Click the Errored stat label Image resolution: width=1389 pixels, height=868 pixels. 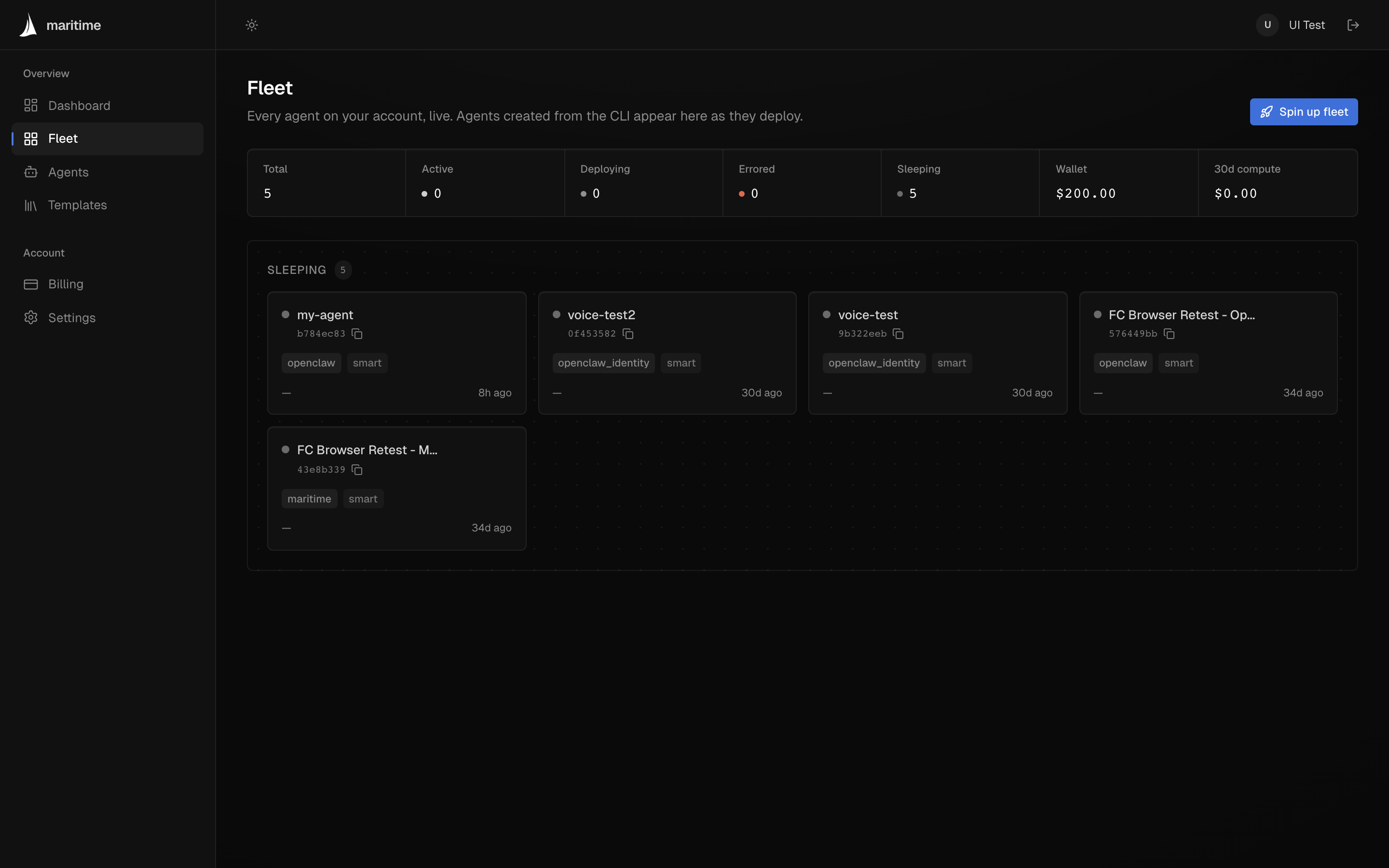tap(757, 169)
